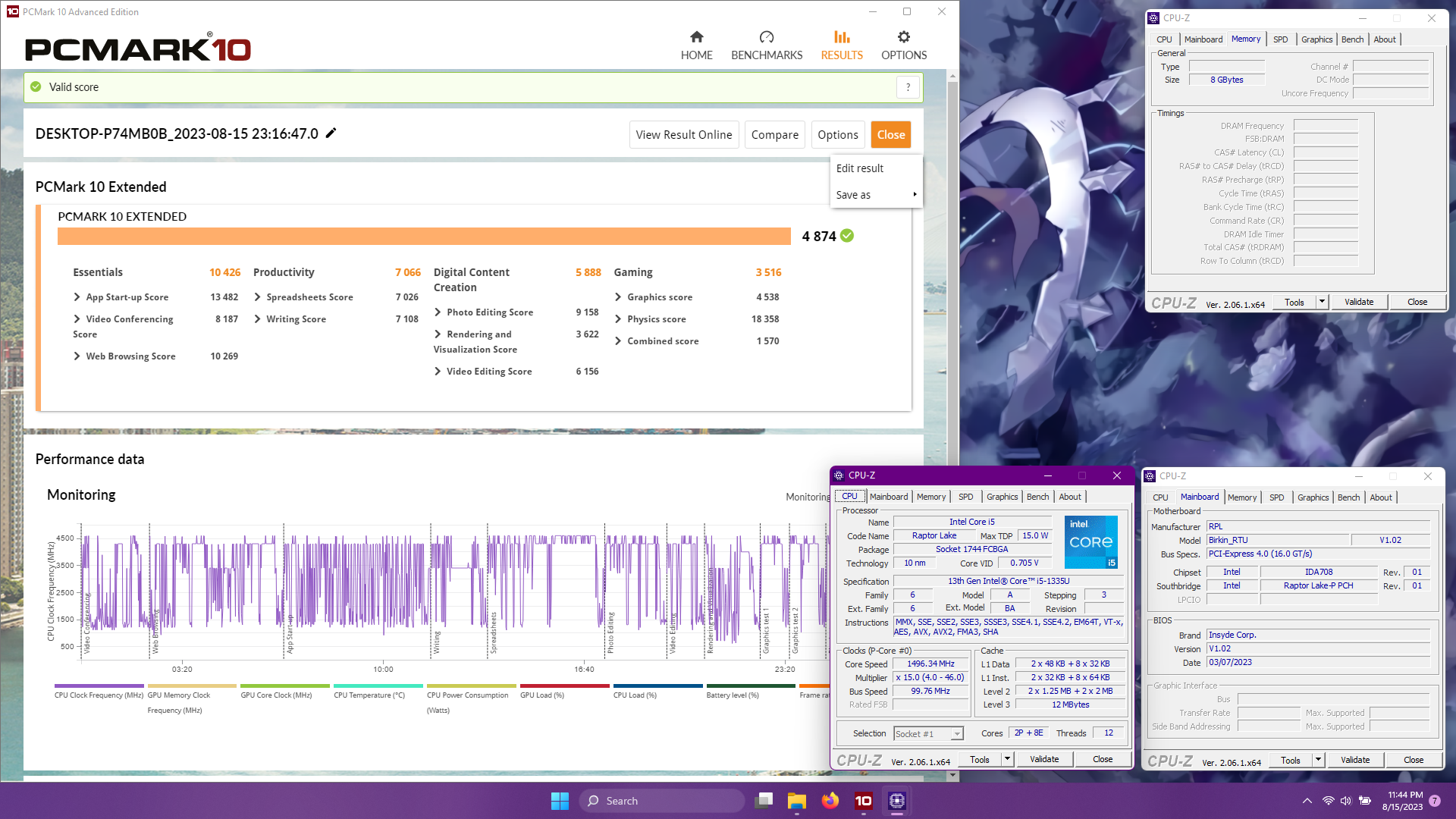This screenshot has width=1456, height=819.
Task: Click the question mark help button
Action: coord(908,87)
